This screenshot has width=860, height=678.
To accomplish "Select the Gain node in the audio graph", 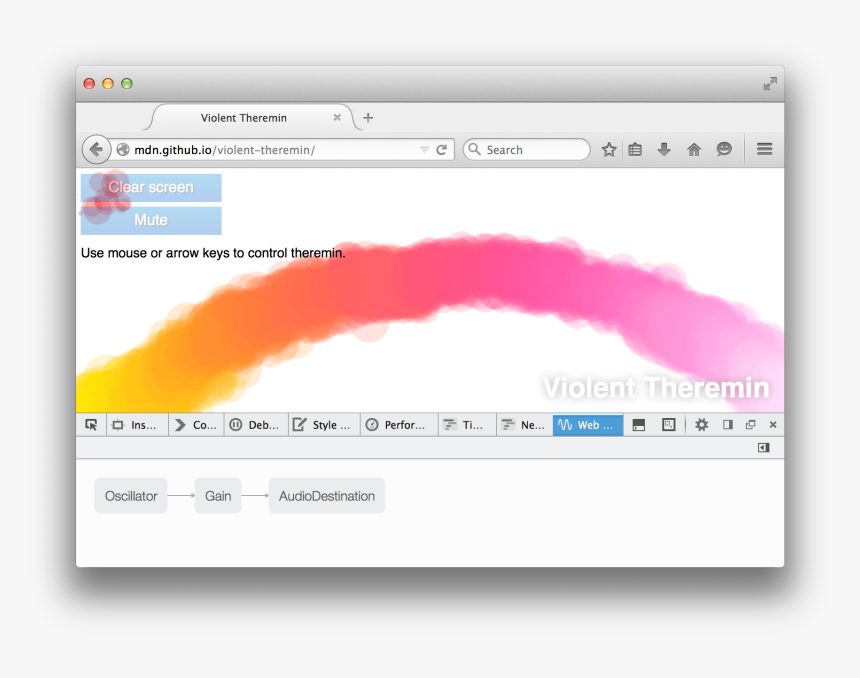I will (217, 495).
